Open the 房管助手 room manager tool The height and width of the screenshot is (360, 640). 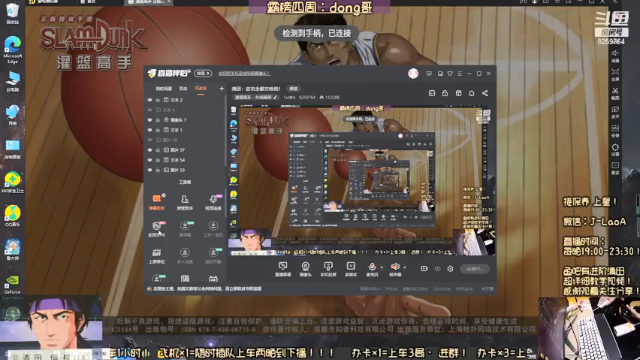pyautogui.click(x=184, y=202)
